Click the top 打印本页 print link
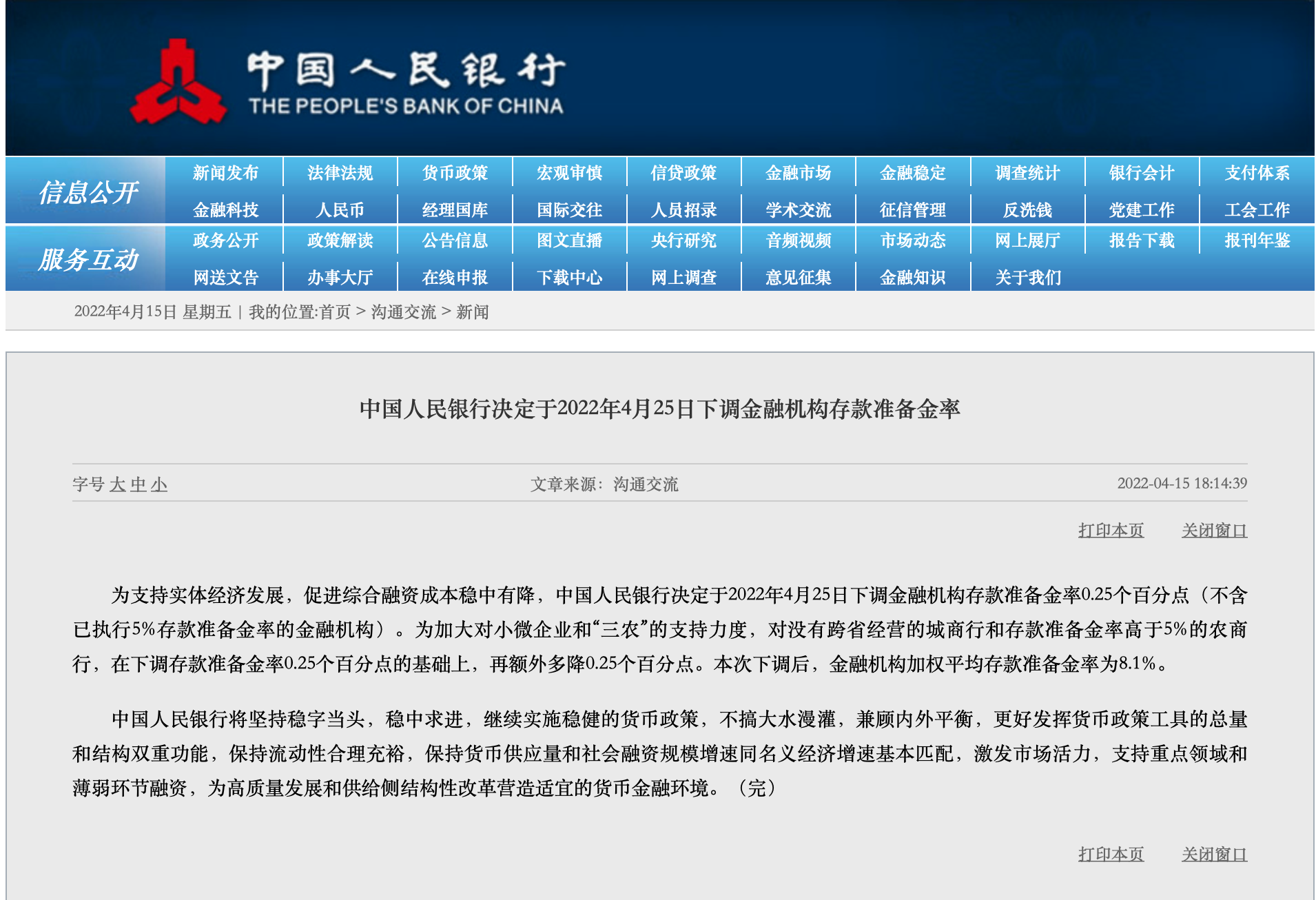 (1111, 531)
